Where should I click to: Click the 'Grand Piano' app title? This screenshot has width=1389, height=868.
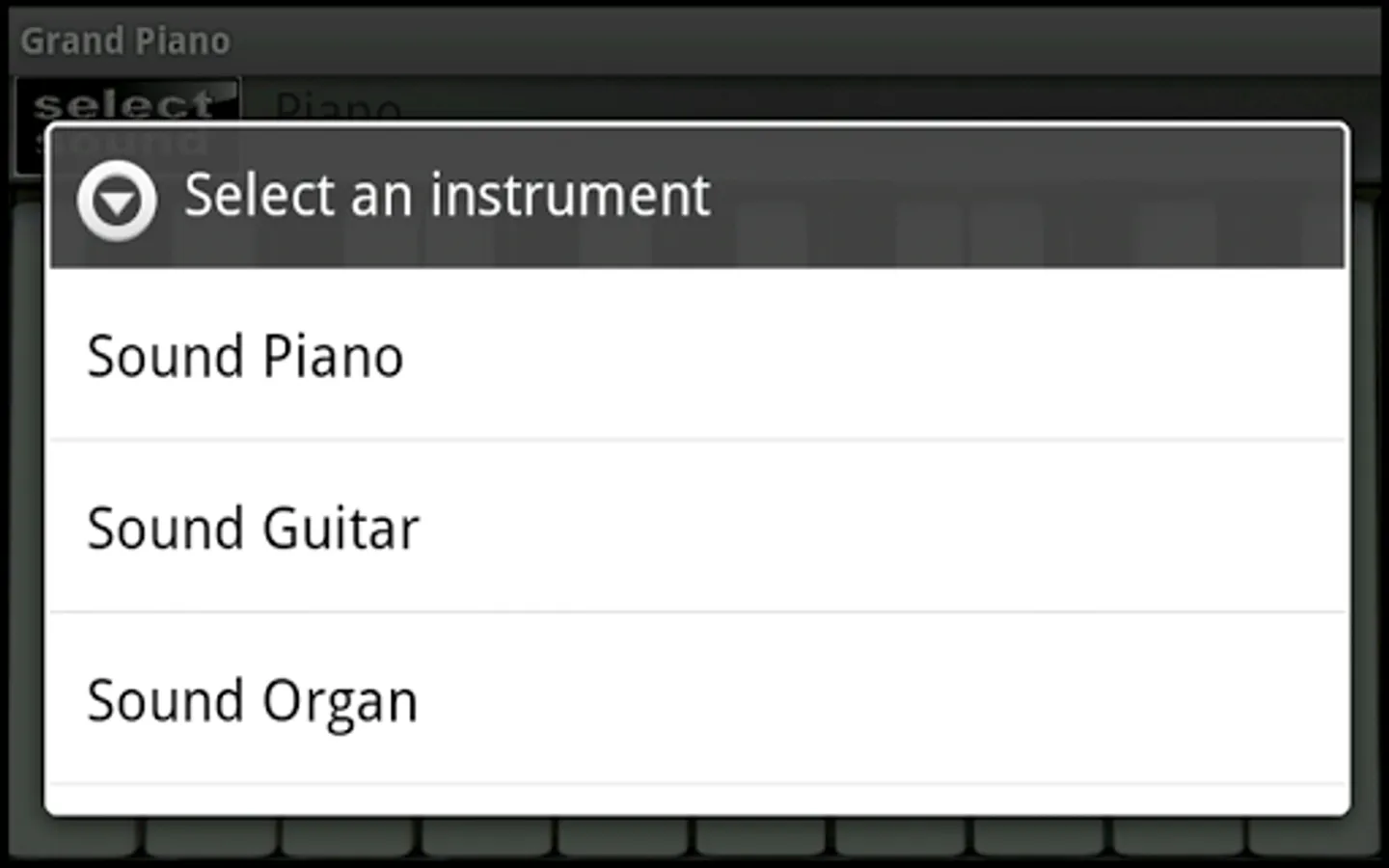pos(125,41)
